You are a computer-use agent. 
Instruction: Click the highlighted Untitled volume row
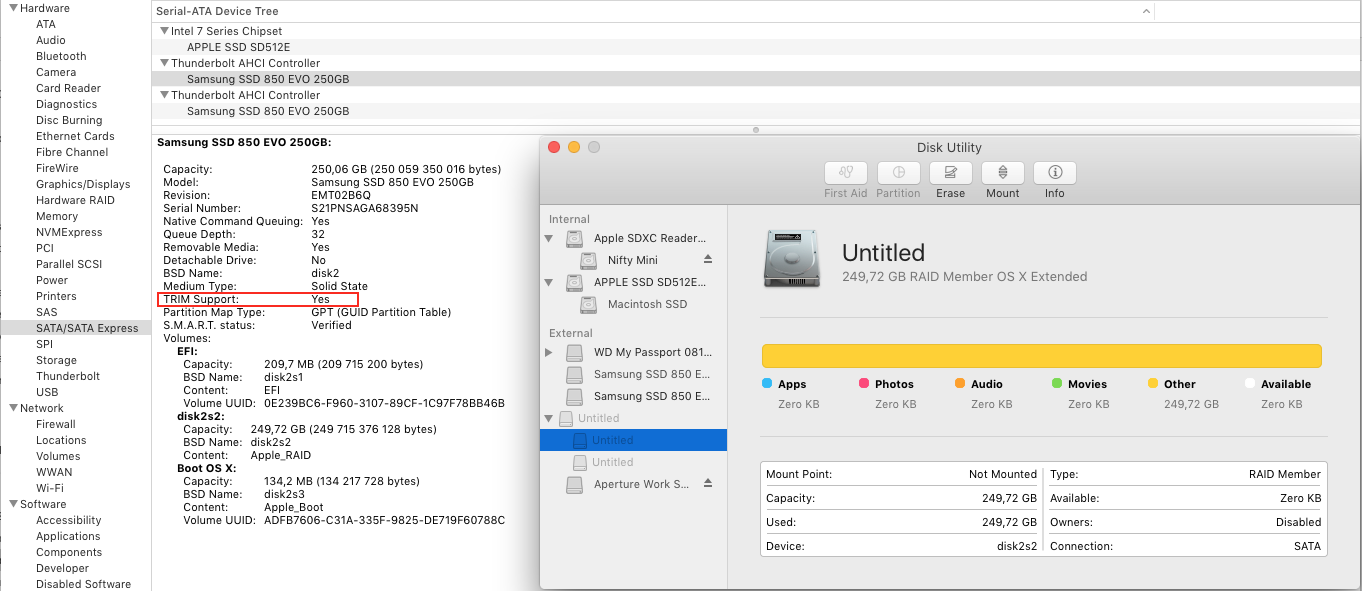(x=633, y=440)
